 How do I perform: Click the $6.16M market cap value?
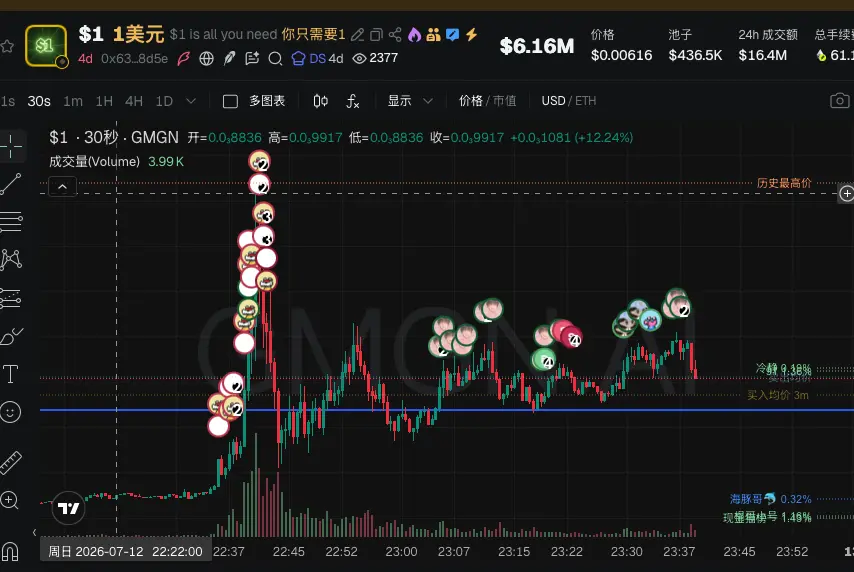(x=537, y=46)
